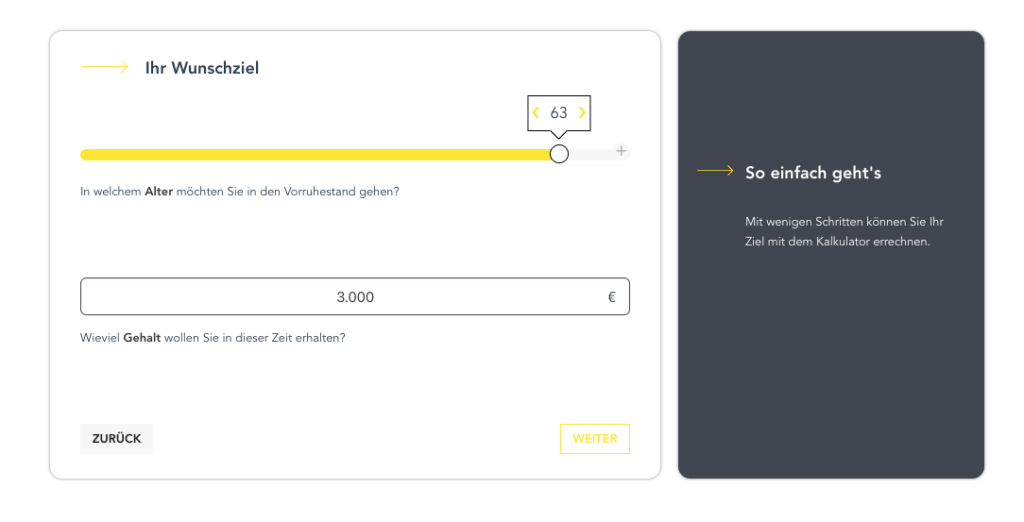Click the age value 63 in tooltip
1024x522 pixels.
point(559,113)
